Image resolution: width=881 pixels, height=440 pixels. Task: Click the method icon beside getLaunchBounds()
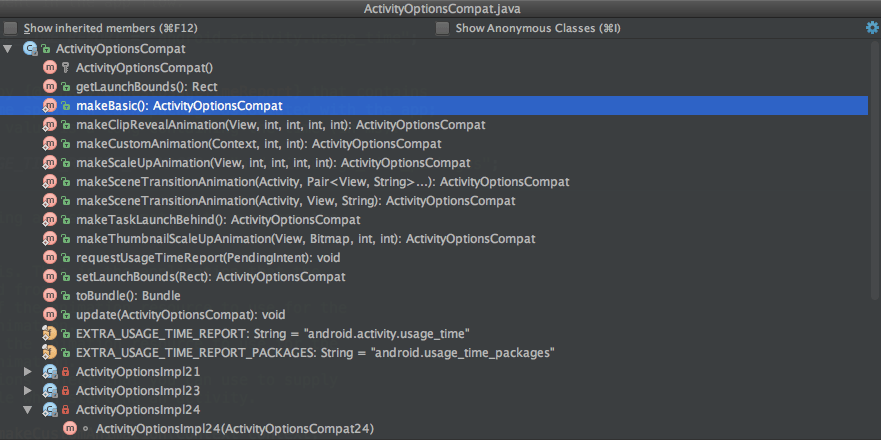point(50,87)
